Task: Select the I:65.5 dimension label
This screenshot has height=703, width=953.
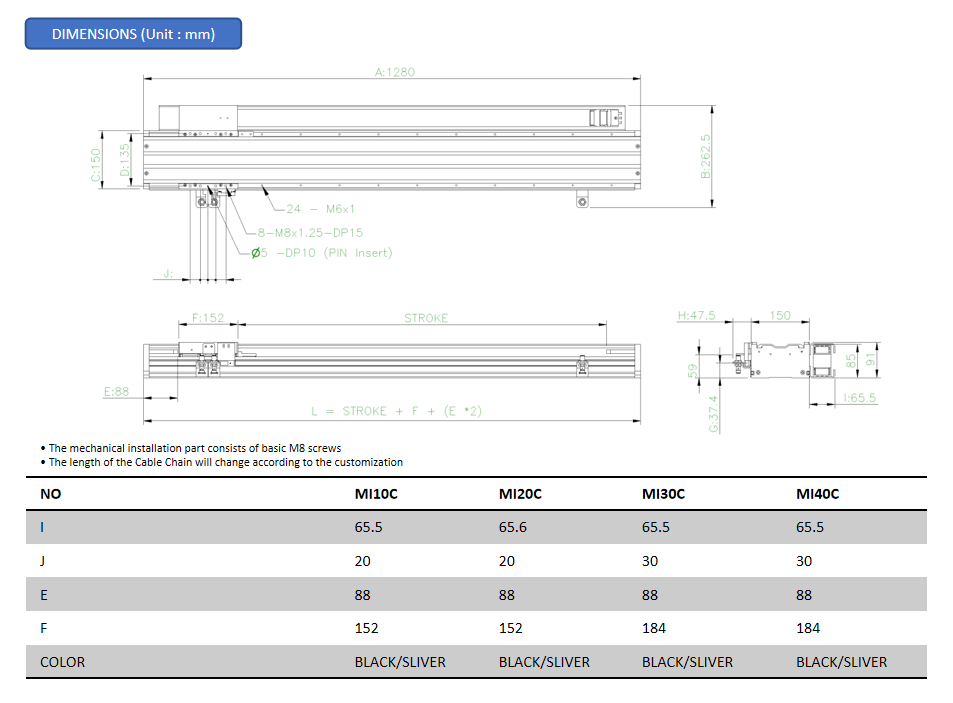Action: click(x=859, y=398)
